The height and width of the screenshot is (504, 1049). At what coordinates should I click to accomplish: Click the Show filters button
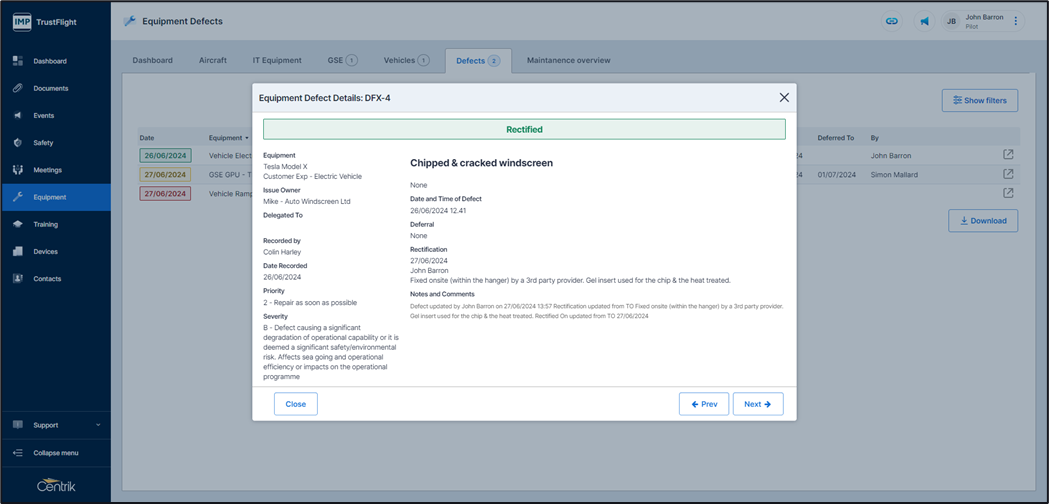coord(980,100)
